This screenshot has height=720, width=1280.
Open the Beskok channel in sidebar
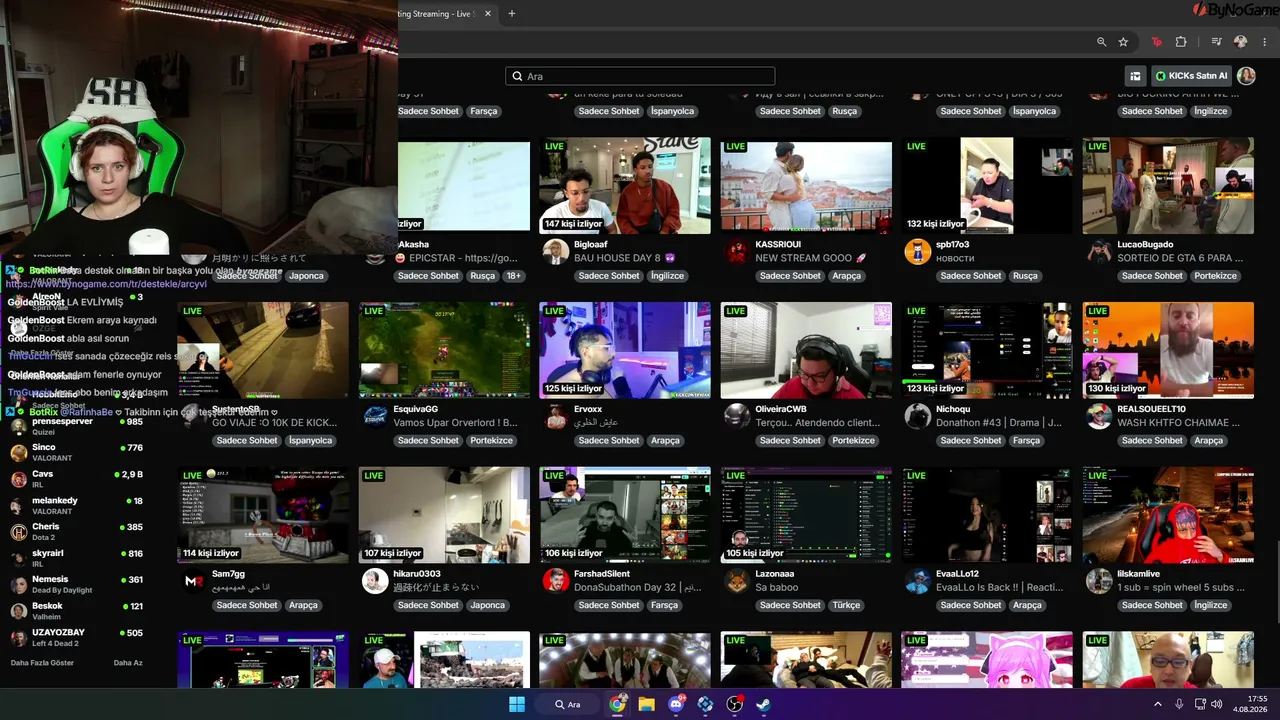tap(76, 611)
